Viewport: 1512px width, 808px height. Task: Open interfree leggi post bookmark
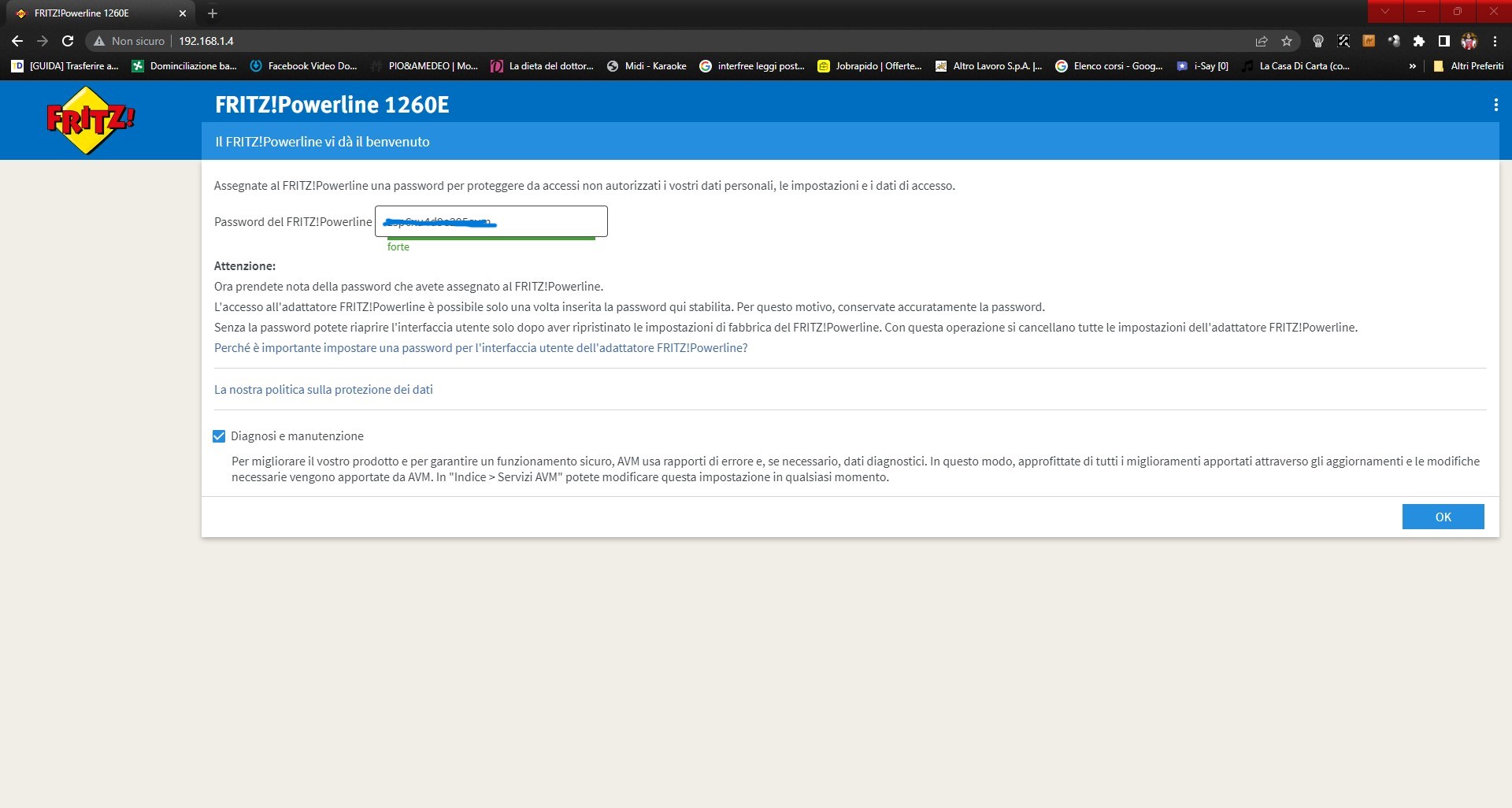[x=753, y=66]
